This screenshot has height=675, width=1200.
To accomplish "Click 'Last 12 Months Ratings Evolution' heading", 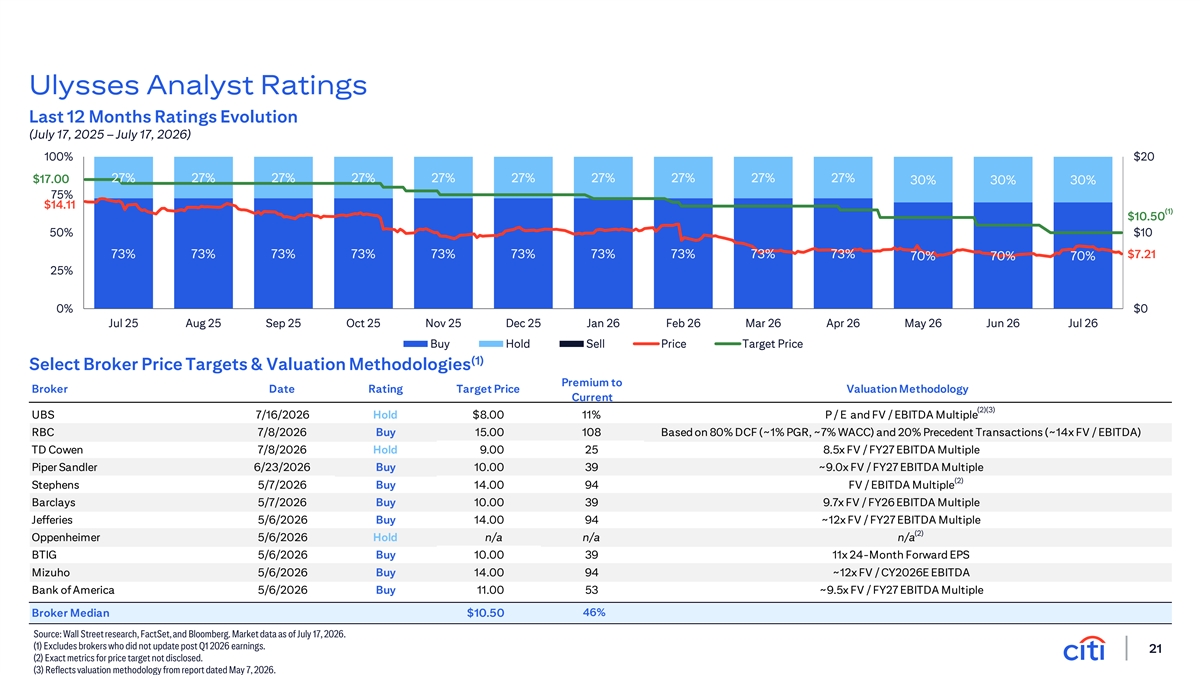I will [x=164, y=117].
